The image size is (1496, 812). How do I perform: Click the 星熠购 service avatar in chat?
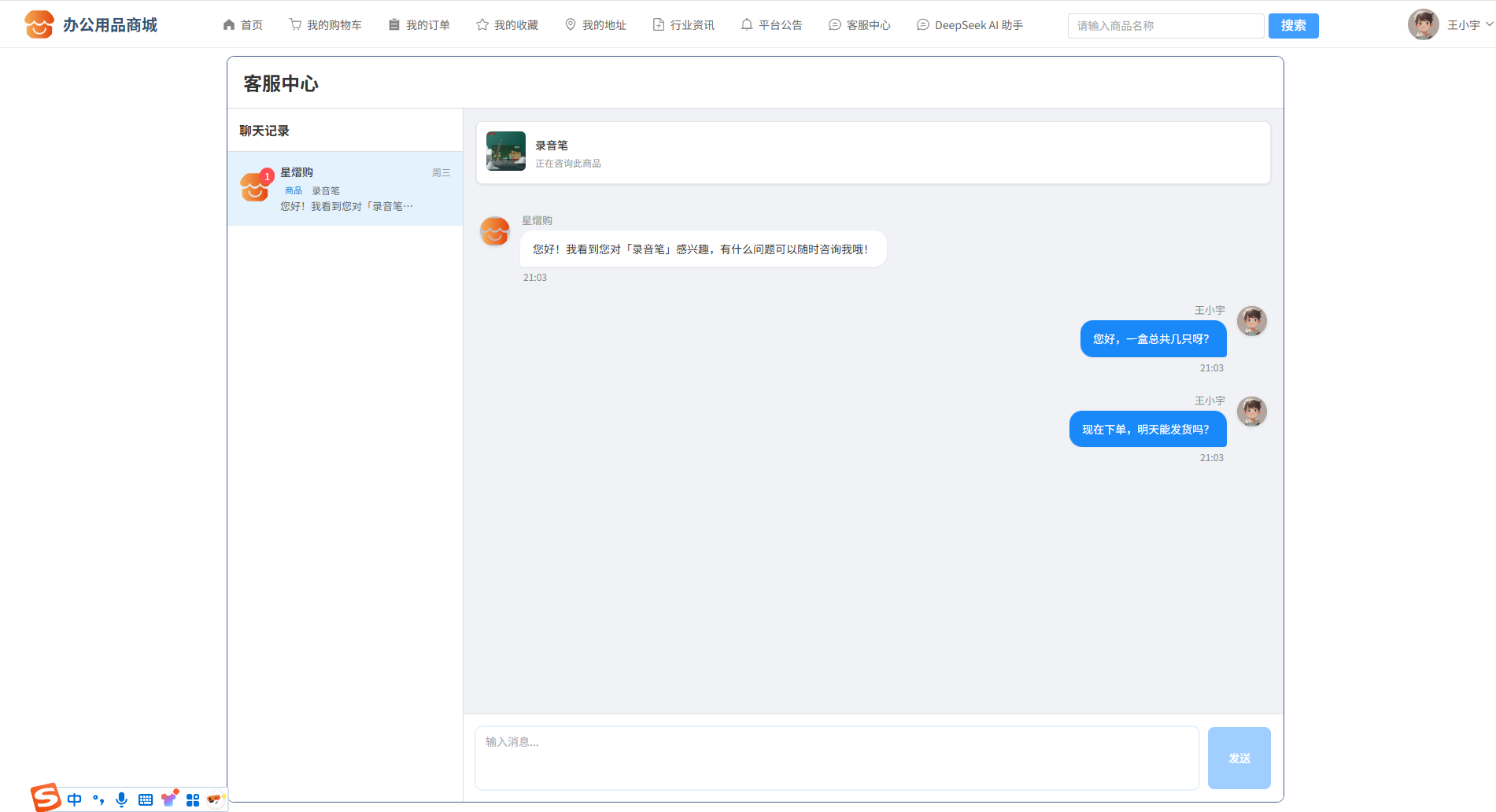pos(495,231)
